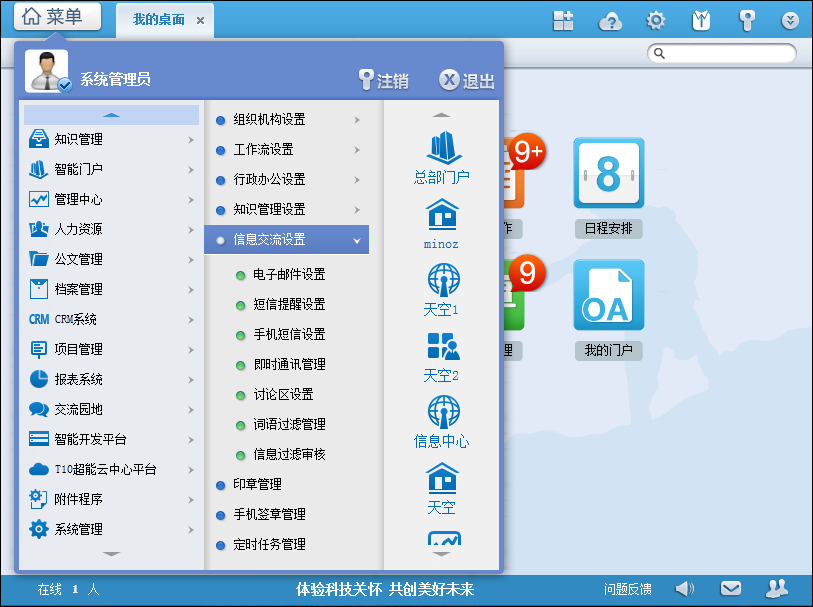Image resolution: width=813 pixels, height=607 pixels.
Task: Open the 我的门户 OA desktop icon
Action: click(x=609, y=294)
